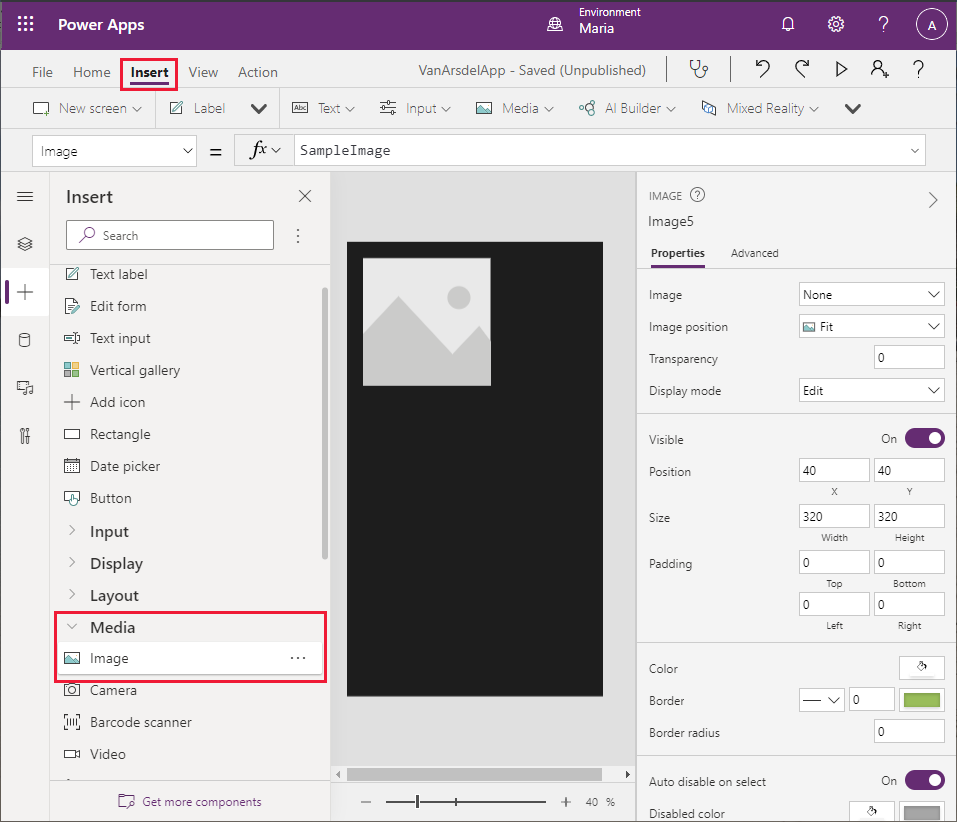
Task: Open the App checker stethoscope icon
Action: tap(698, 70)
